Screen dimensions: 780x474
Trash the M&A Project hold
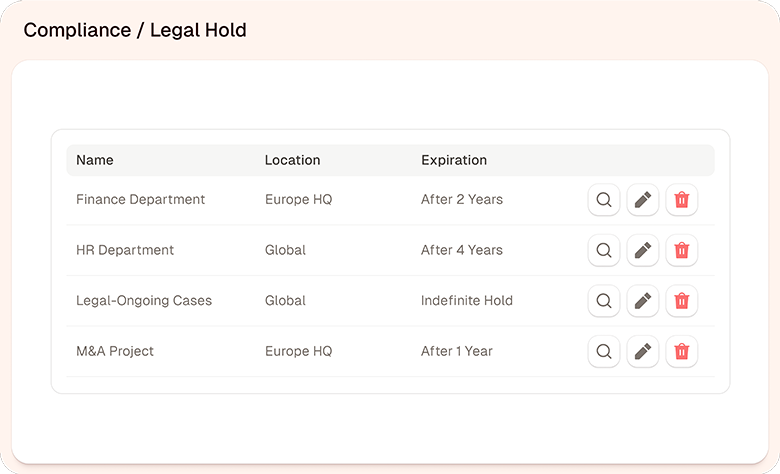(x=682, y=352)
